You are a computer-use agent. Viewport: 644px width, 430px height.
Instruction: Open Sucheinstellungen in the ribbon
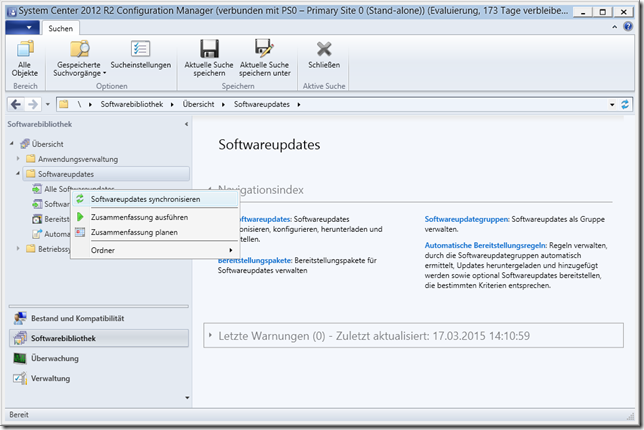pyautogui.click(x=140, y=55)
